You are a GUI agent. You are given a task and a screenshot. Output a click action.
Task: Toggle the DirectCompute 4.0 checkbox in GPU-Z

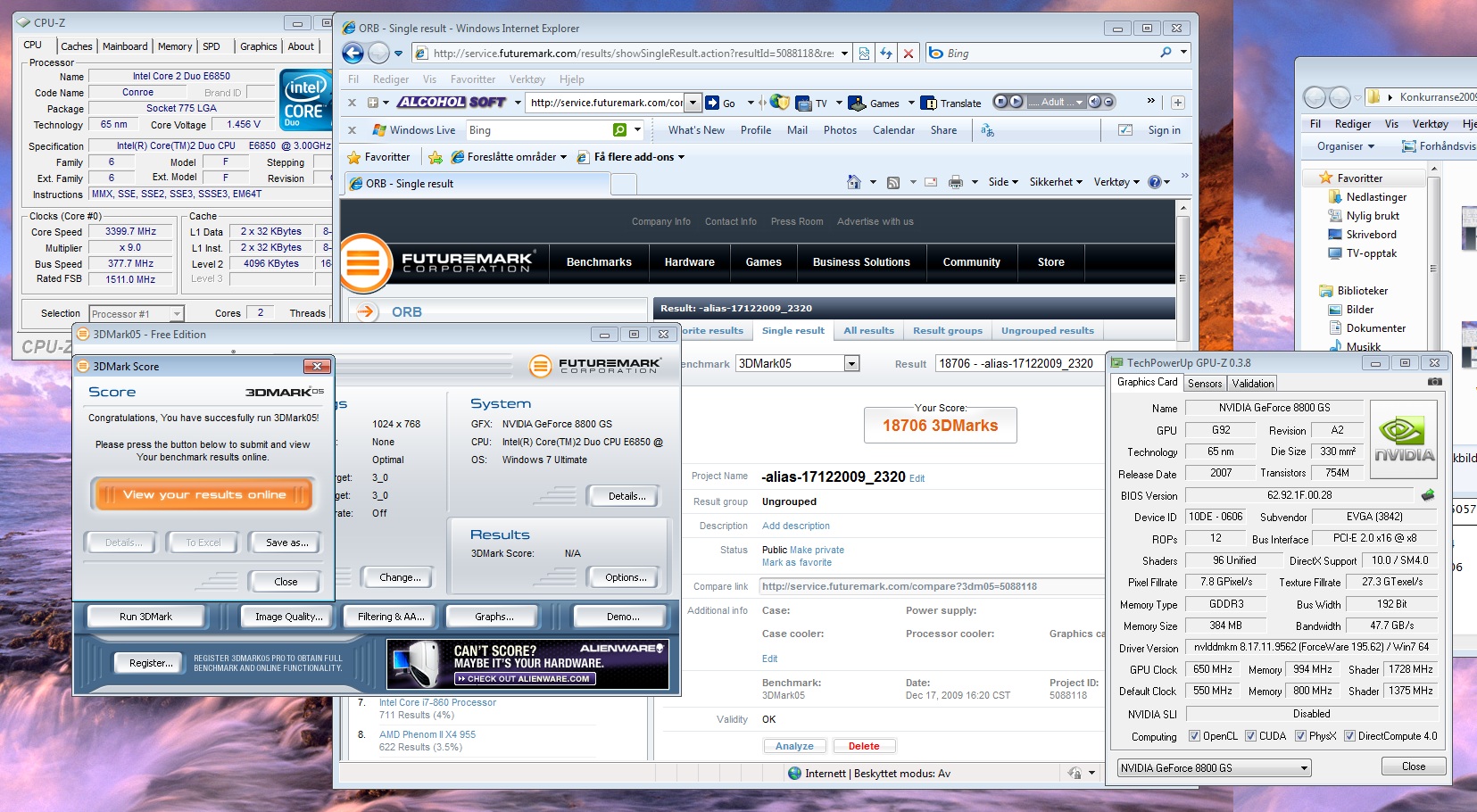tap(1350, 736)
